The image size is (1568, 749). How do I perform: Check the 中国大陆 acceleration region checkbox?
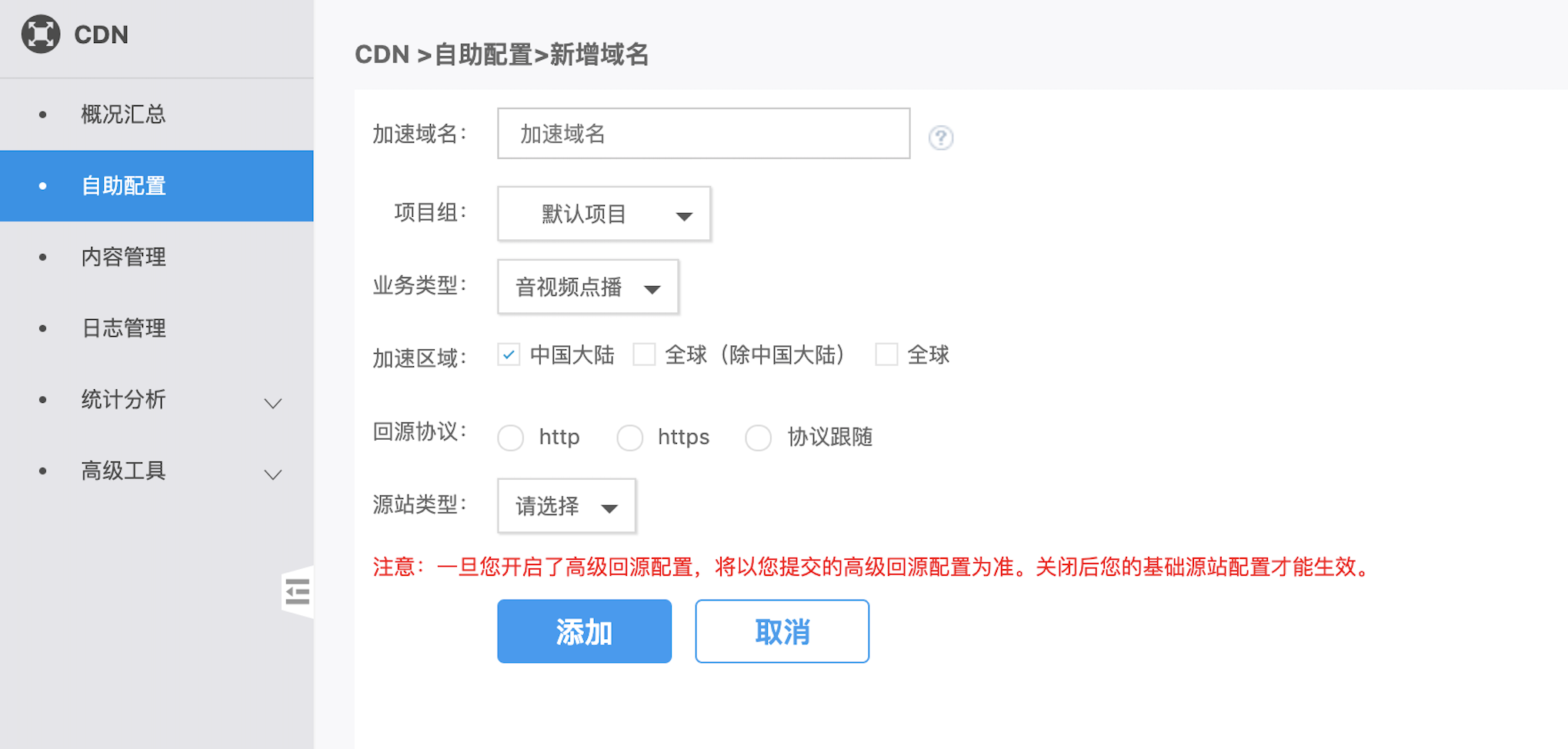[509, 355]
